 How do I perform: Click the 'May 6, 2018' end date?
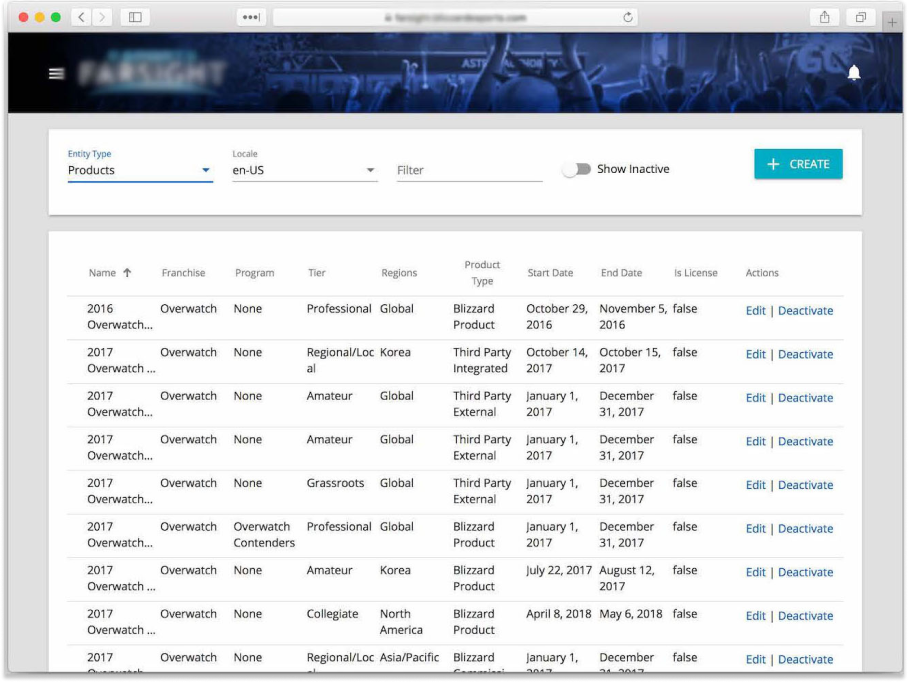(631, 614)
